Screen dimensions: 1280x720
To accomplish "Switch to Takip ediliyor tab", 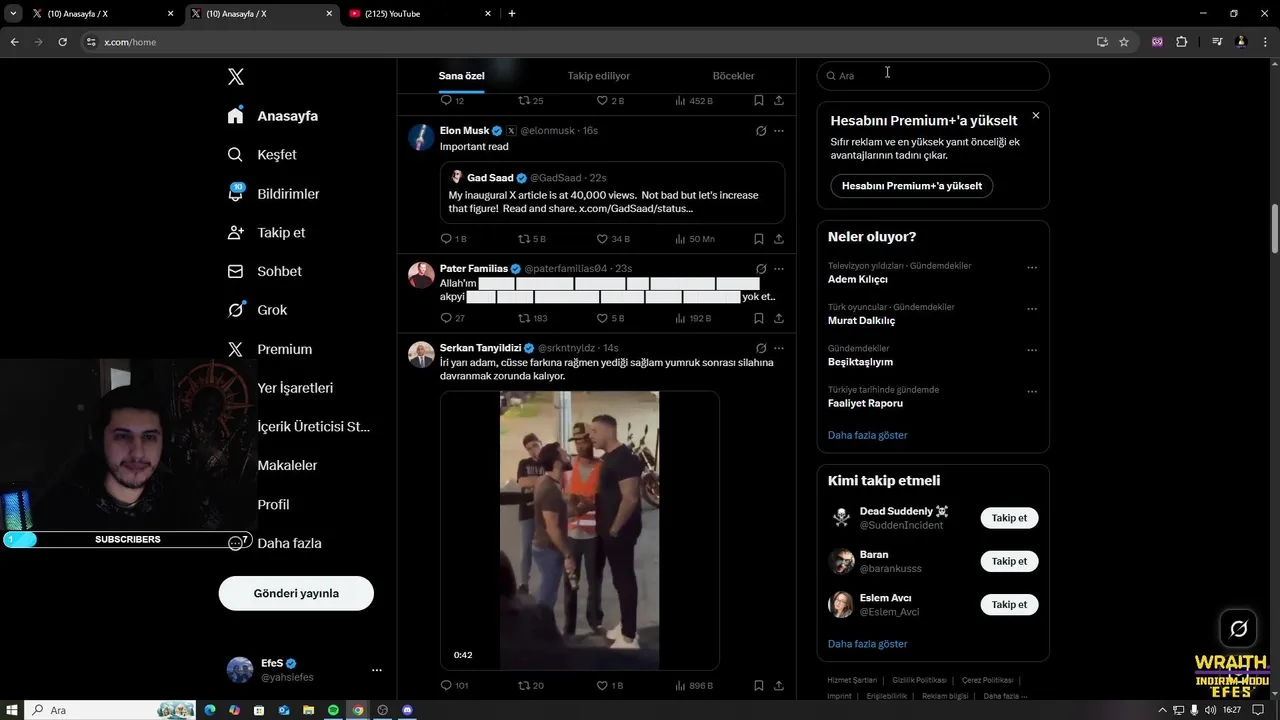I will pyautogui.click(x=598, y=76).
